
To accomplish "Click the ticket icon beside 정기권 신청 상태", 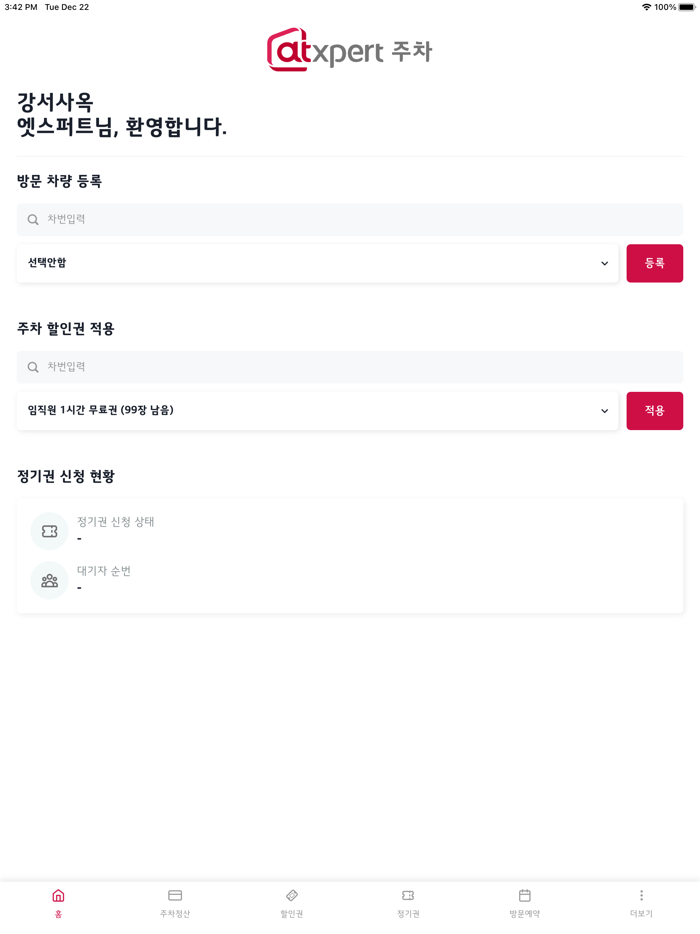I will (x=49, y=530).
